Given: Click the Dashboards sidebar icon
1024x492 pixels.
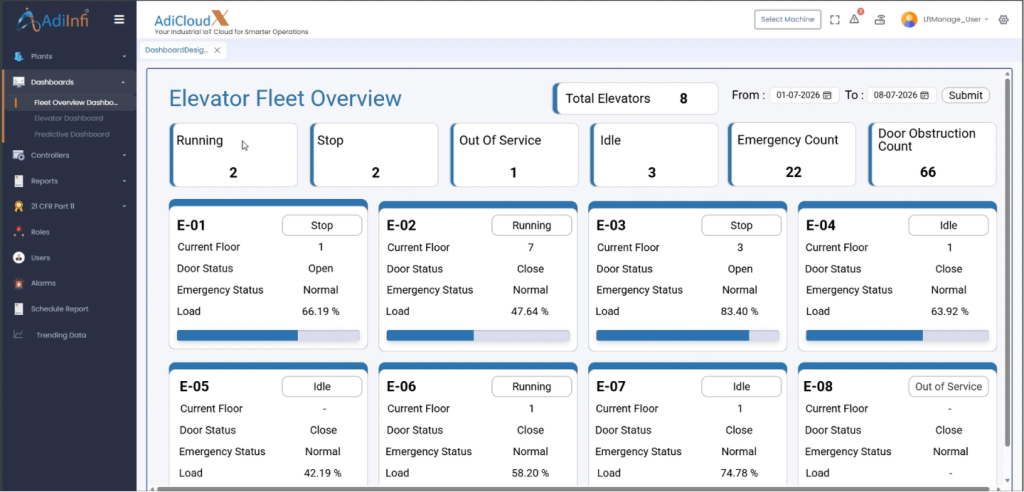Looking at the screenshot, I should tap(18, 82).
